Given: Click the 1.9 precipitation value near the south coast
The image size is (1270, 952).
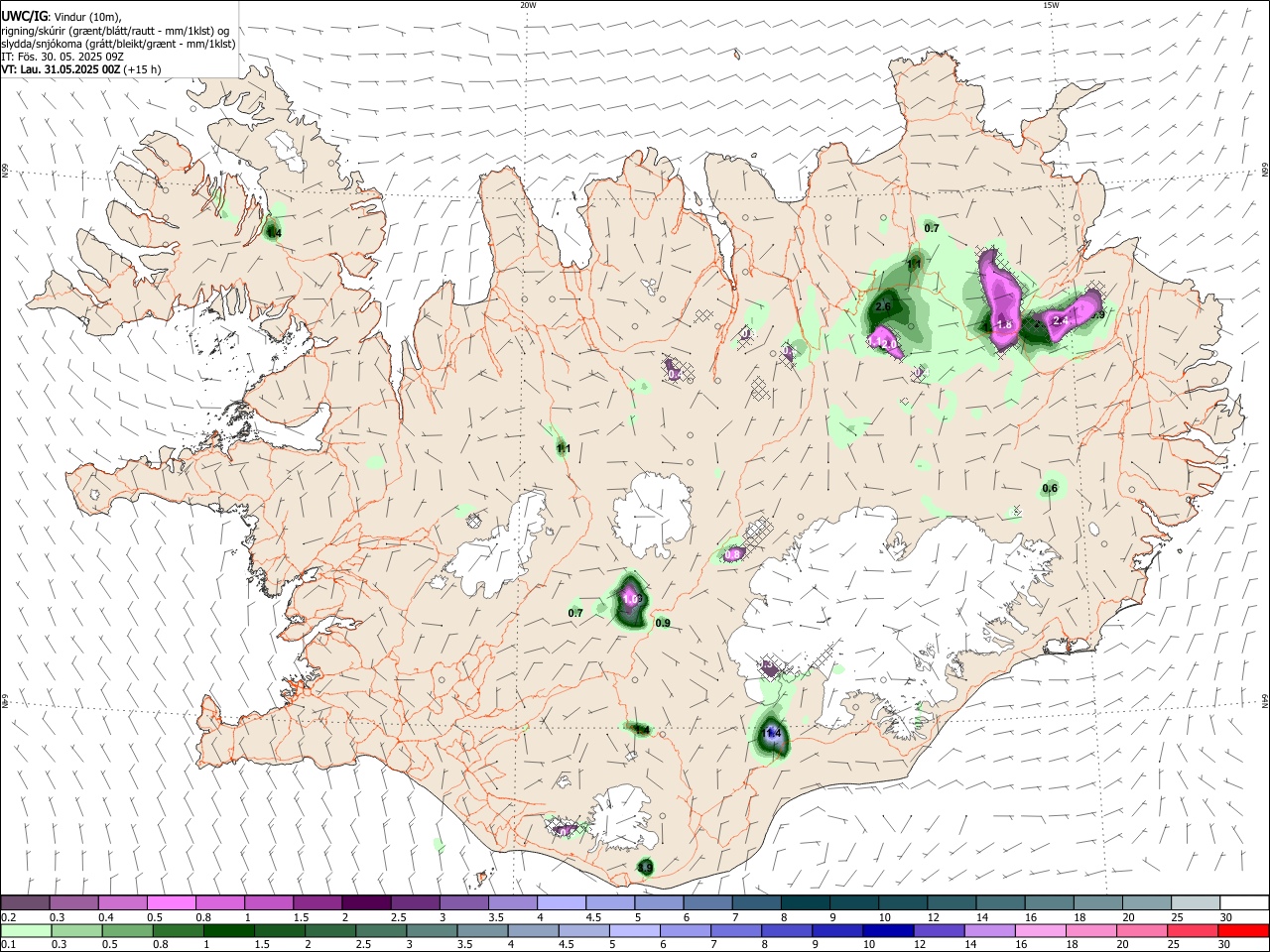Looking at the screenshot, I should tap(645, 868).
